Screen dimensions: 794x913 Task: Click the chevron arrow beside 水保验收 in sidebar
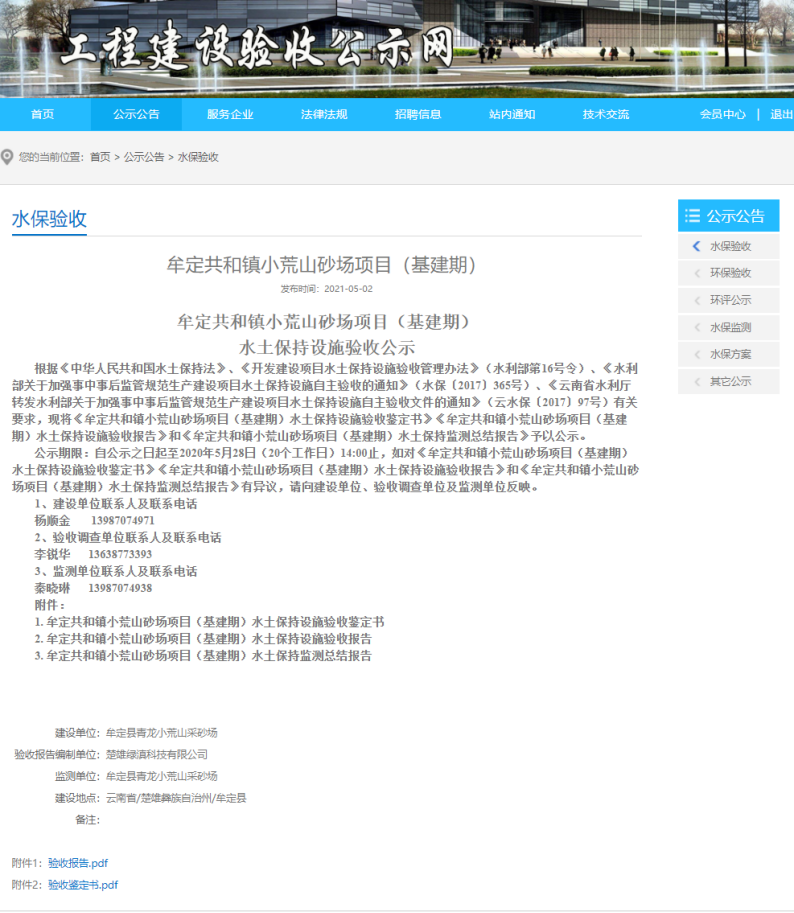point(696,246)
